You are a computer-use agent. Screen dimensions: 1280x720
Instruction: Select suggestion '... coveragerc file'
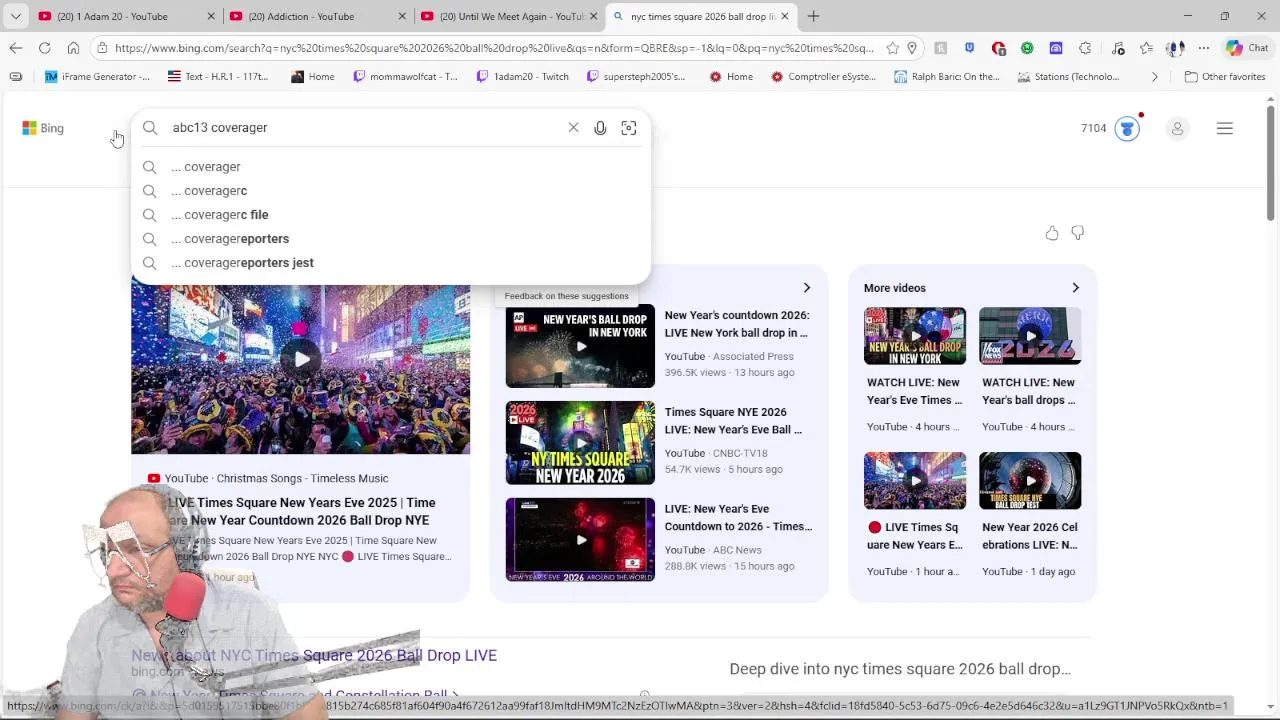pos(391,215)
